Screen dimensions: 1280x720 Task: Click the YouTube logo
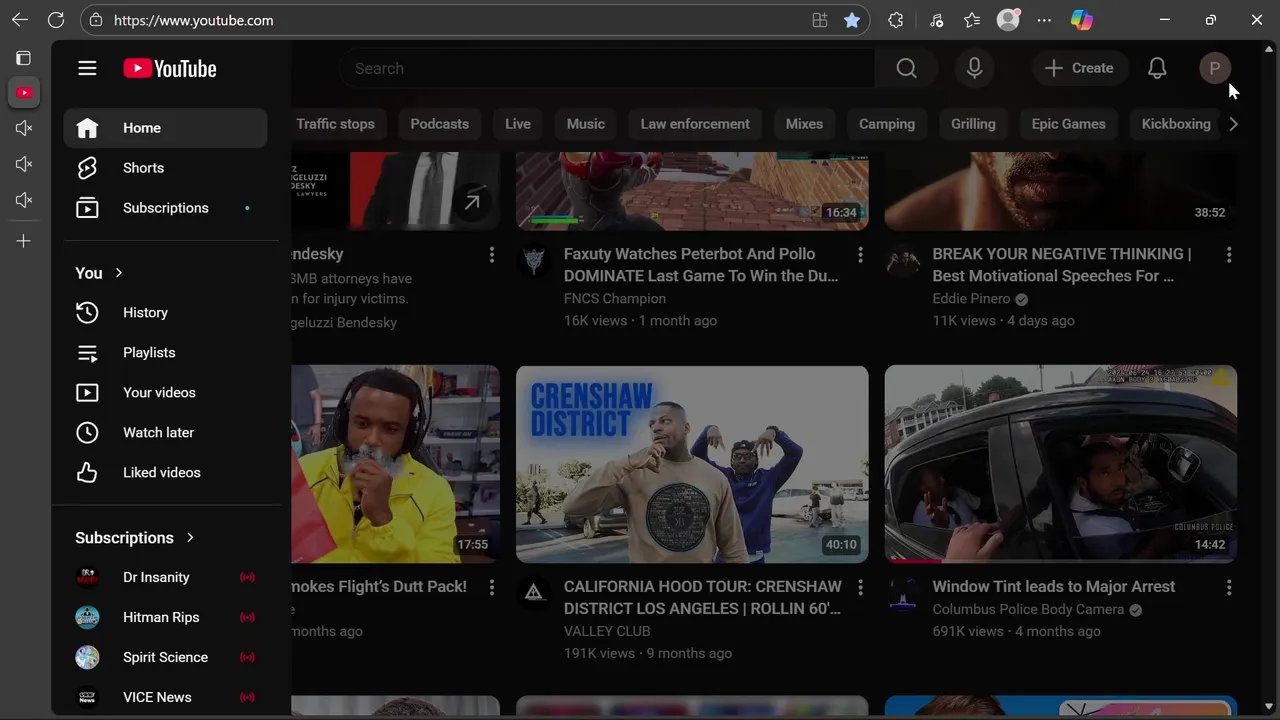170,69
